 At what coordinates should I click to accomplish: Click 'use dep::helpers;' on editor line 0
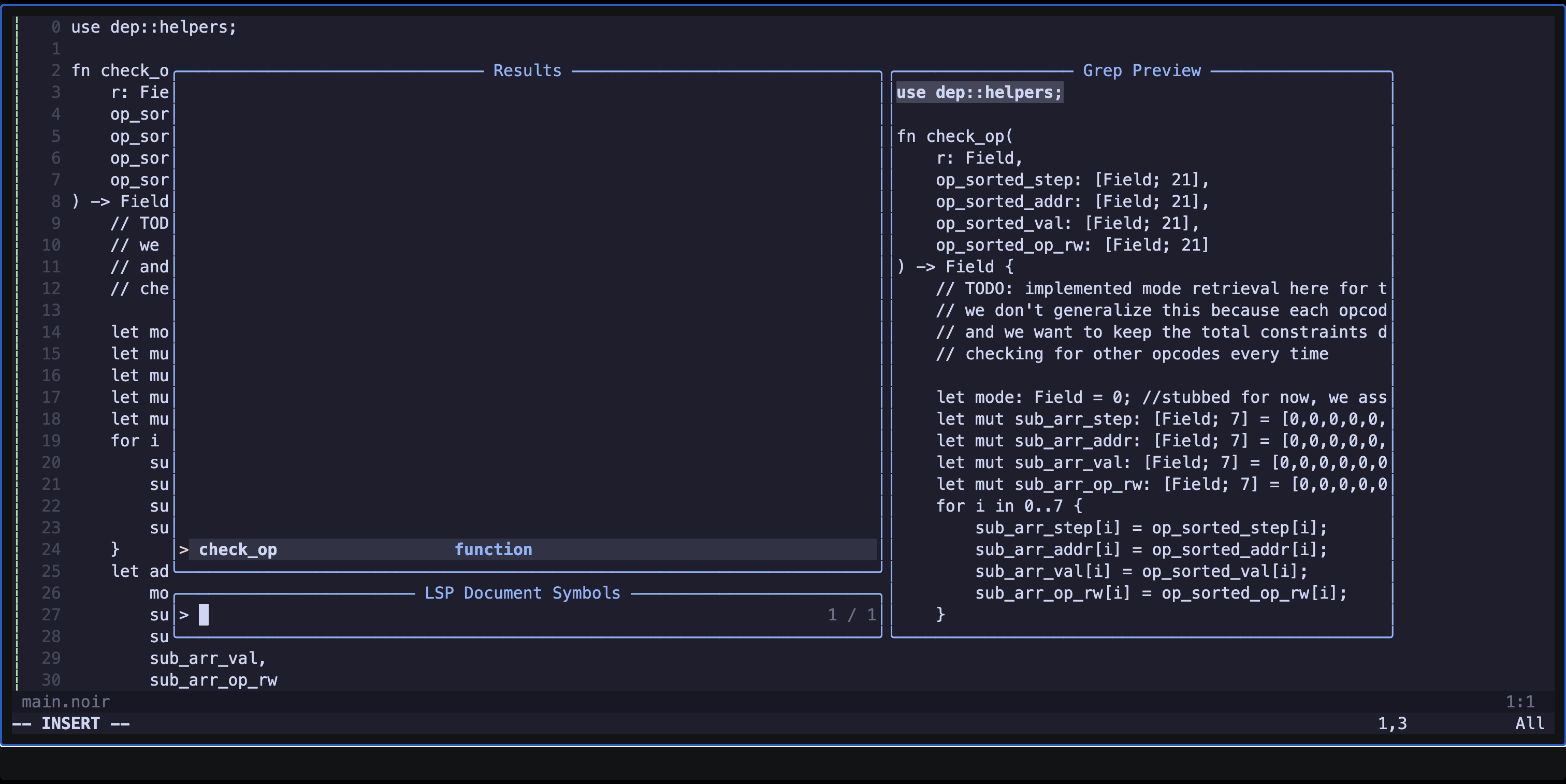[x=154, y=27]
